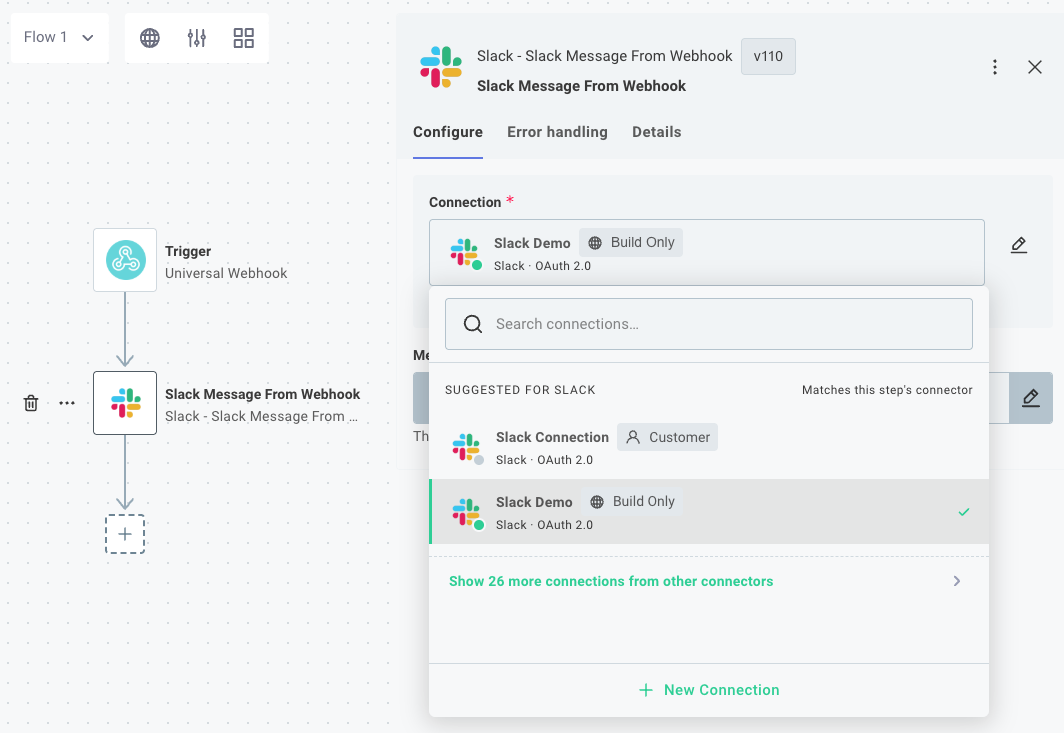Click the SUGGESTED FOR SLACK heading

[520, 390]
